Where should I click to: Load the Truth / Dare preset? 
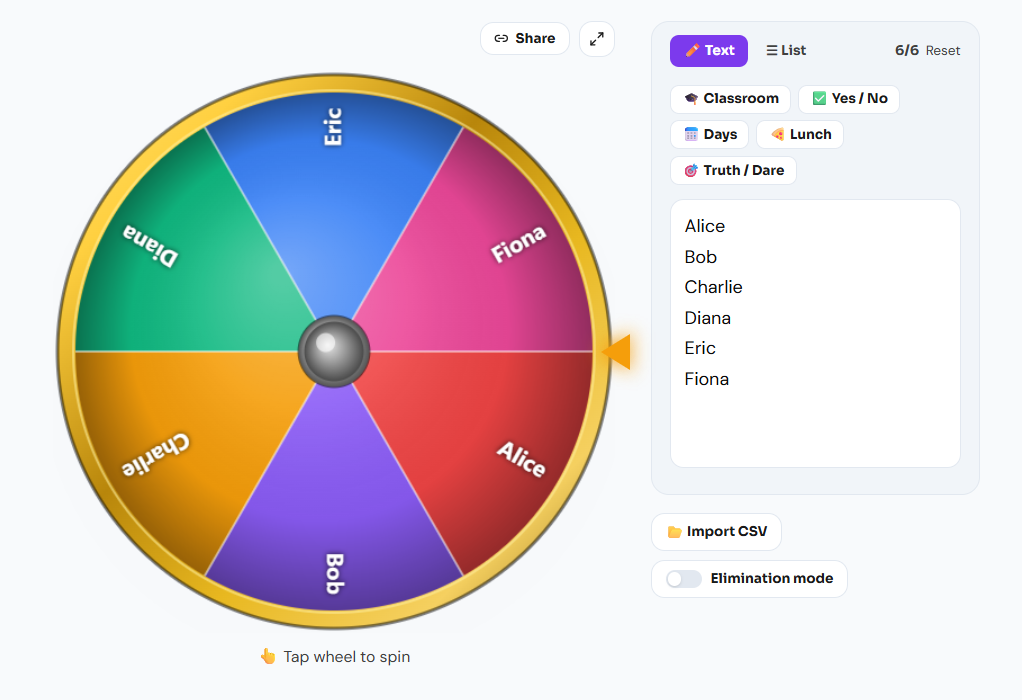click(733, 171)
